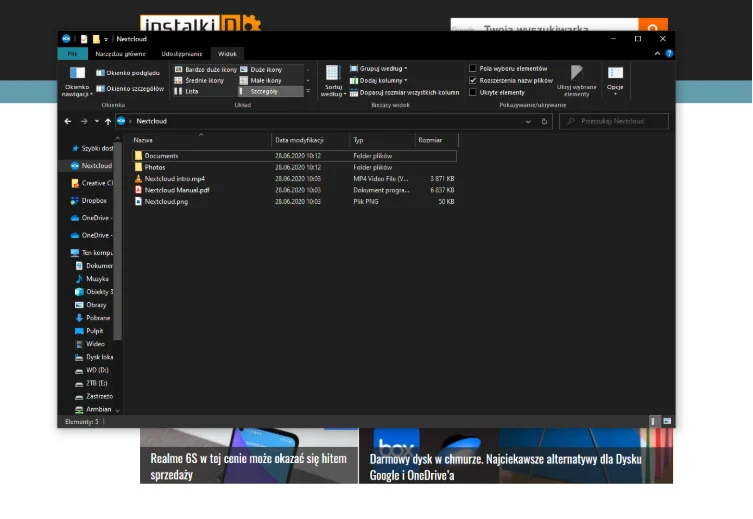The image size is (753, 519).
Task: Open the Opcje folder options icon
Action: 615,73
